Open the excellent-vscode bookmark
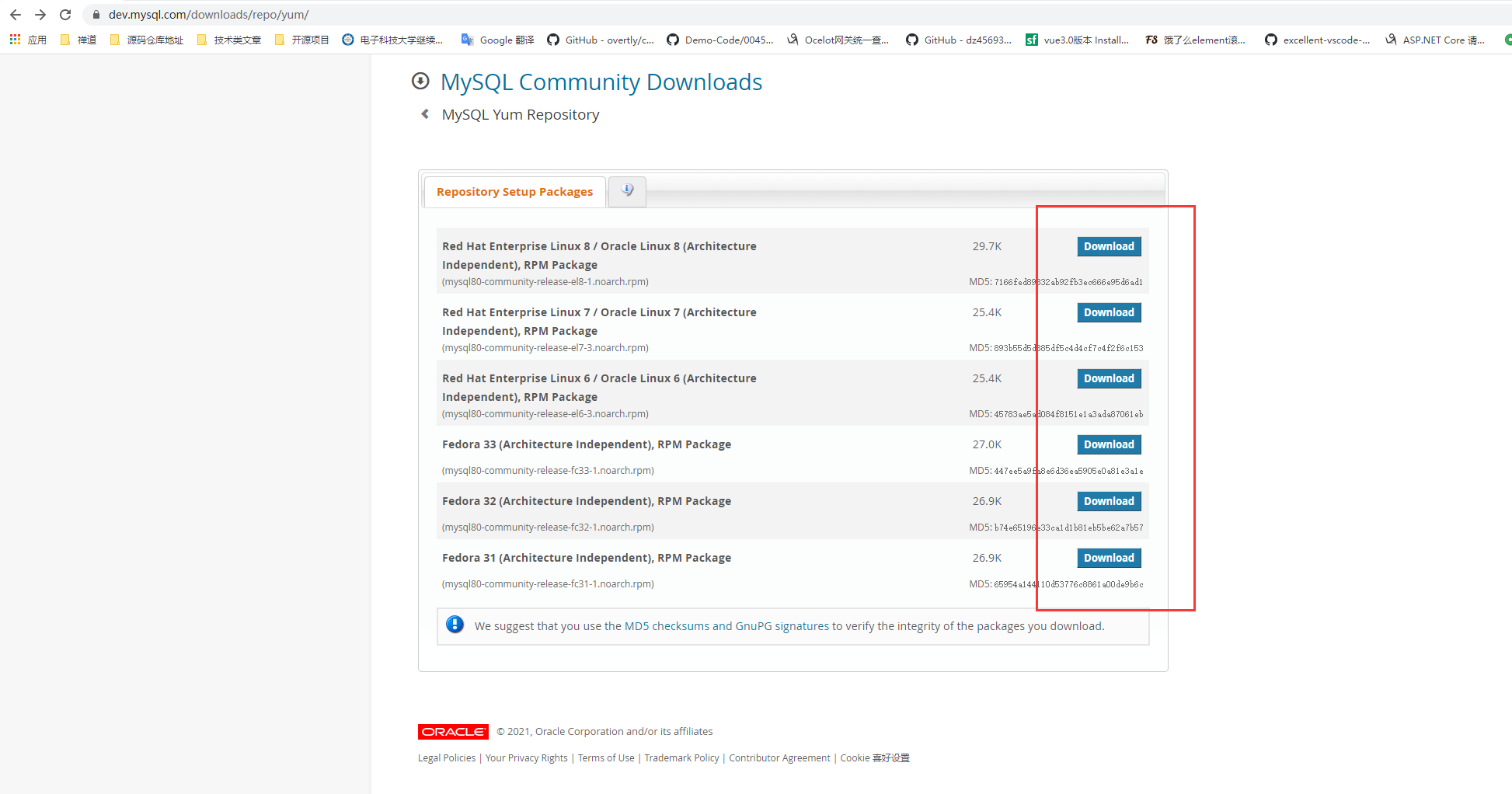The height and width of the screenshot is (794, 1512). (1318, 40)
